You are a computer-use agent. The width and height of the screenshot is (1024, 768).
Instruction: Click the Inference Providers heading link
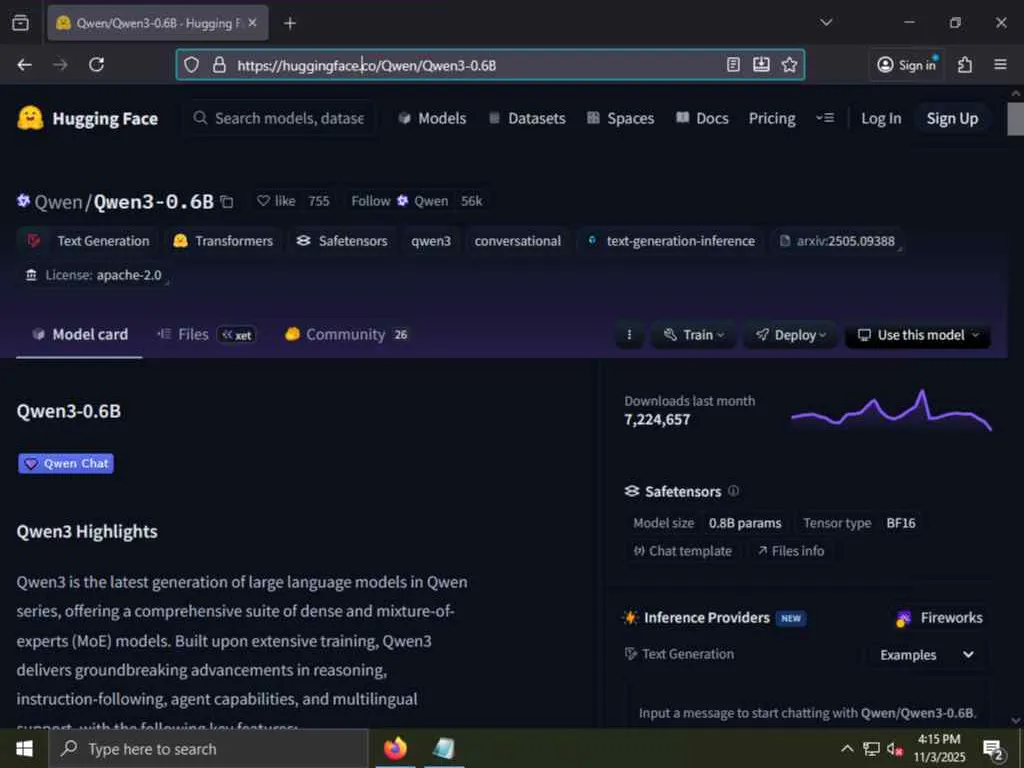[x=707, y=618]
